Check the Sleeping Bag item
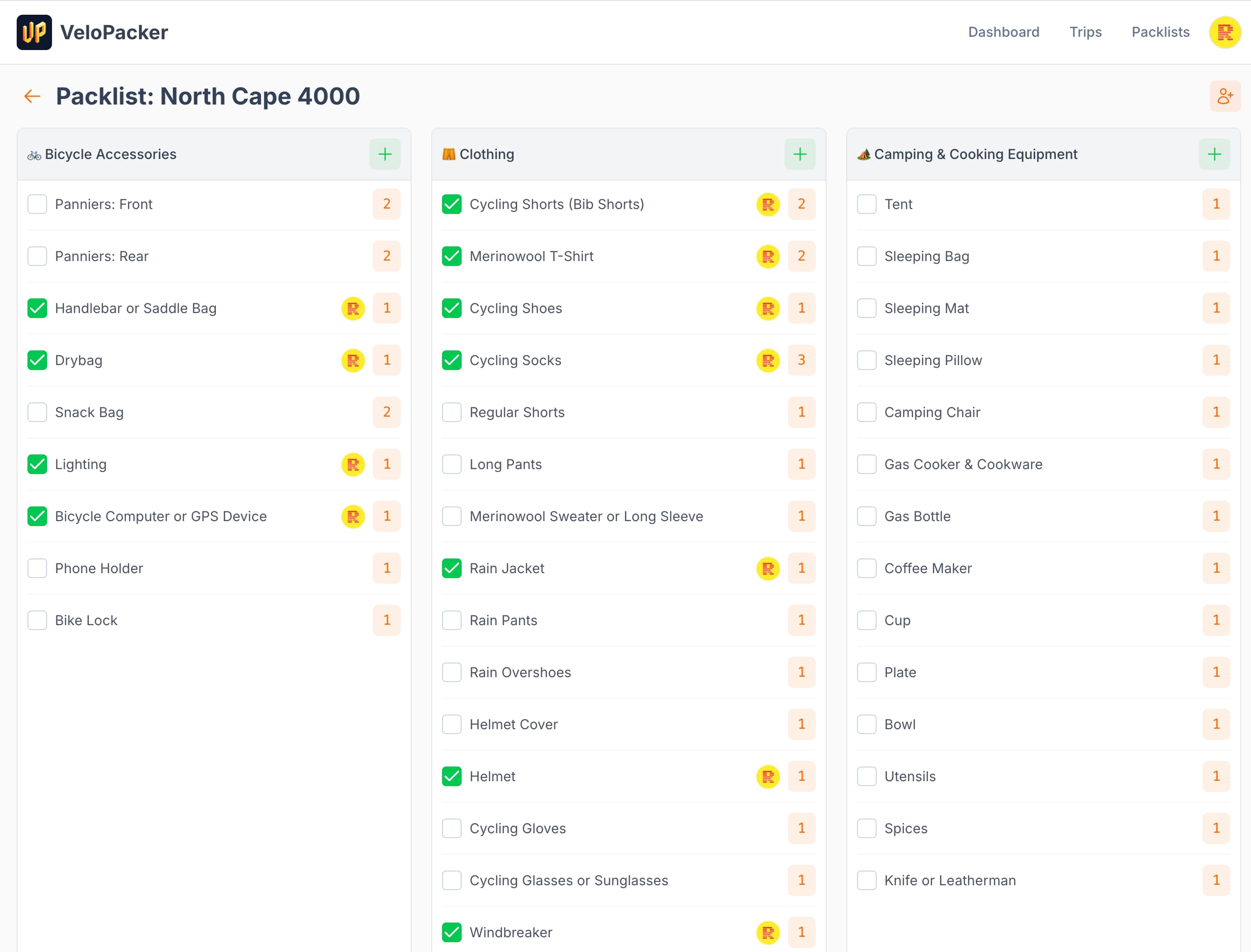 866,256
